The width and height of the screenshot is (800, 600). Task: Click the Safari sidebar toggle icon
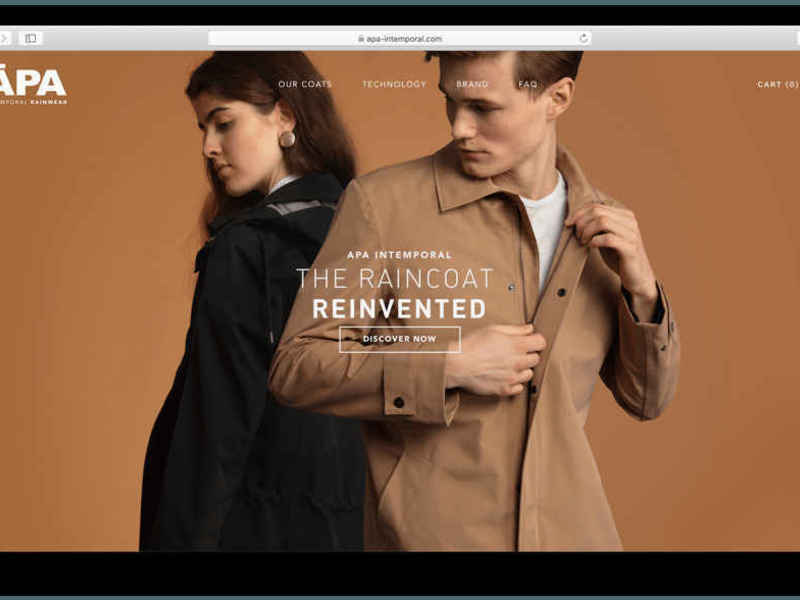[x=31, y=38]
